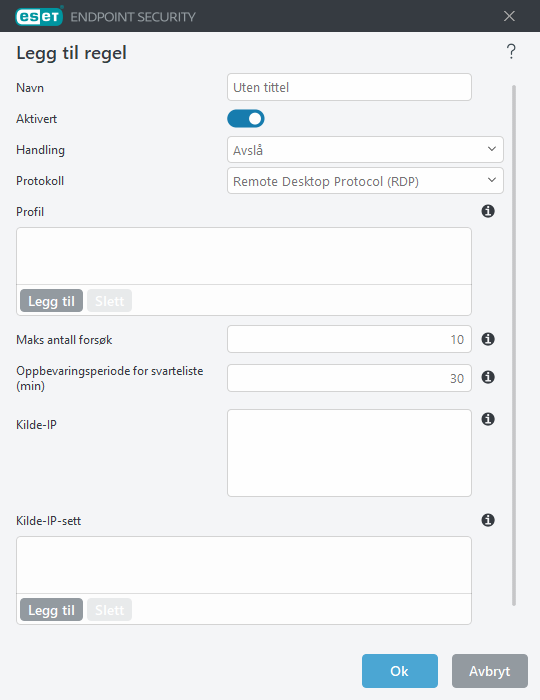The height and width of the screenshot is (700, 540).
Task: Click inside the Kilde-IP text area
Action: 349,453
